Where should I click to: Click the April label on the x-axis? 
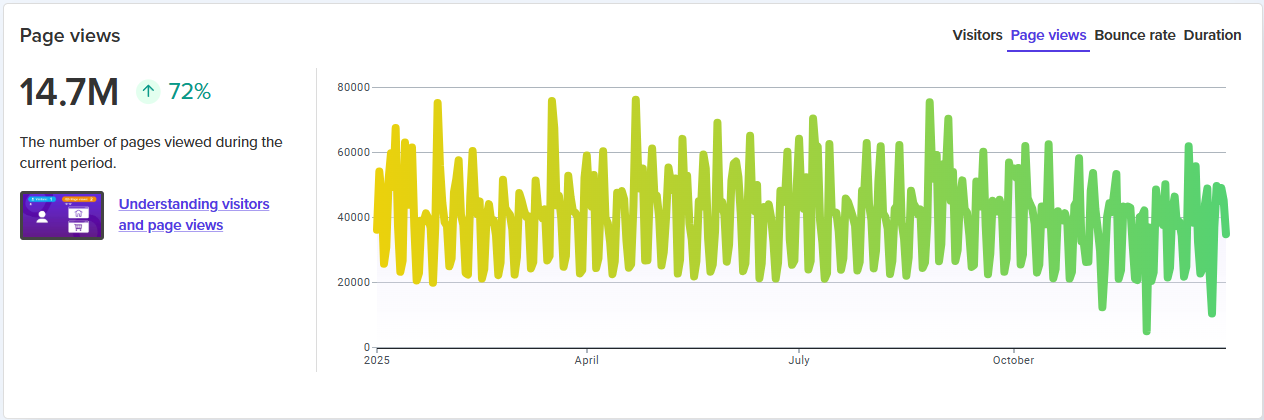(x=586, y=360)
